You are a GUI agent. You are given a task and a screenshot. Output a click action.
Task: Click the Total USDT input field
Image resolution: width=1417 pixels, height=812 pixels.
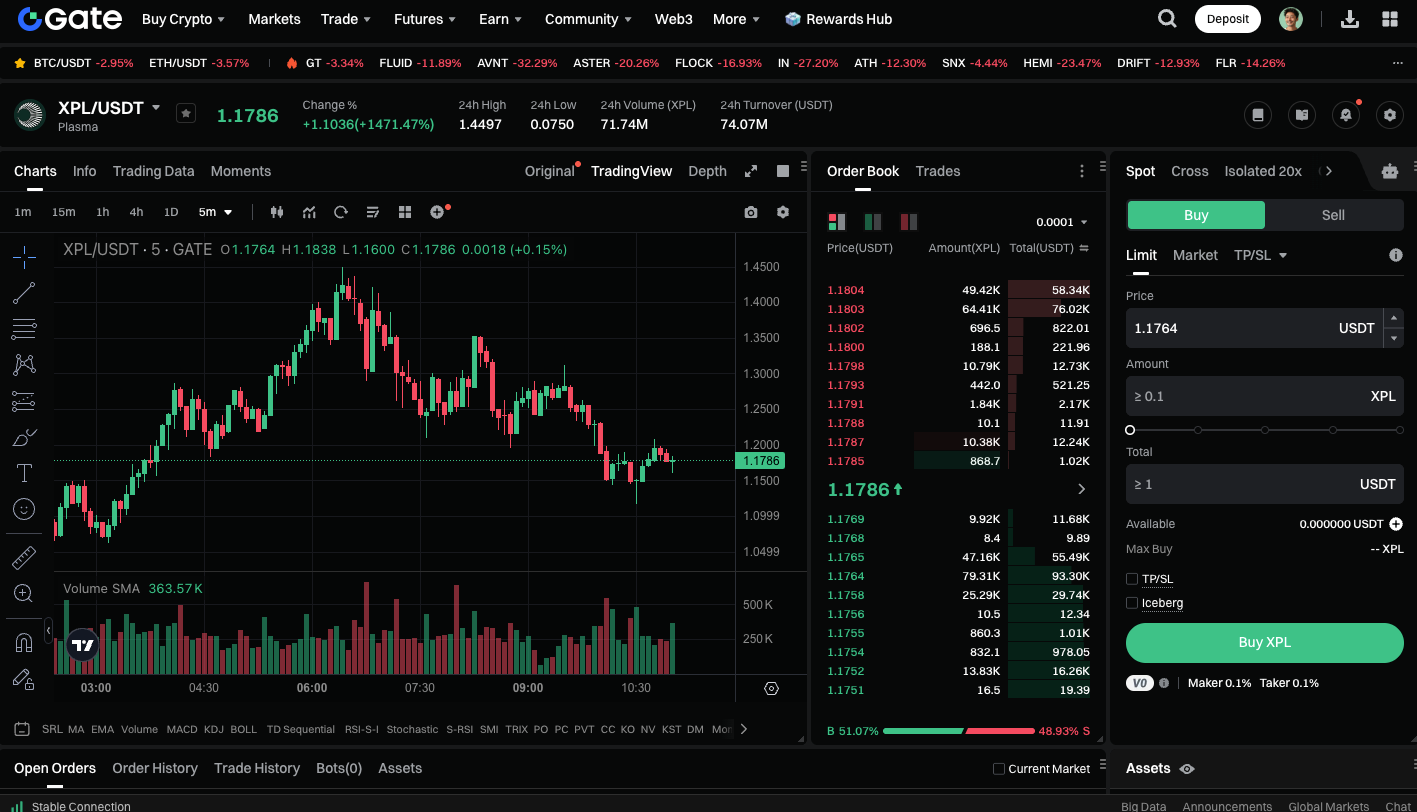(1265, 484)
